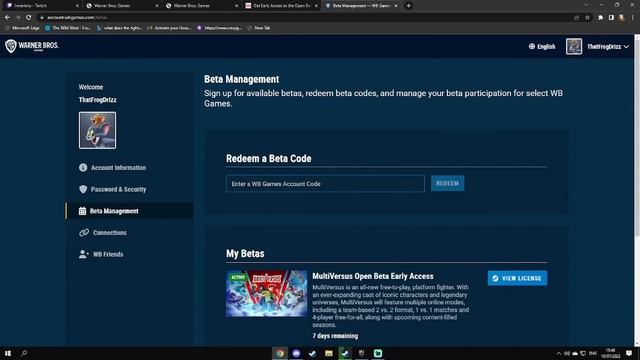Toggle the browser side panel
Screen dimensions: 640x360
coord(611,18)
